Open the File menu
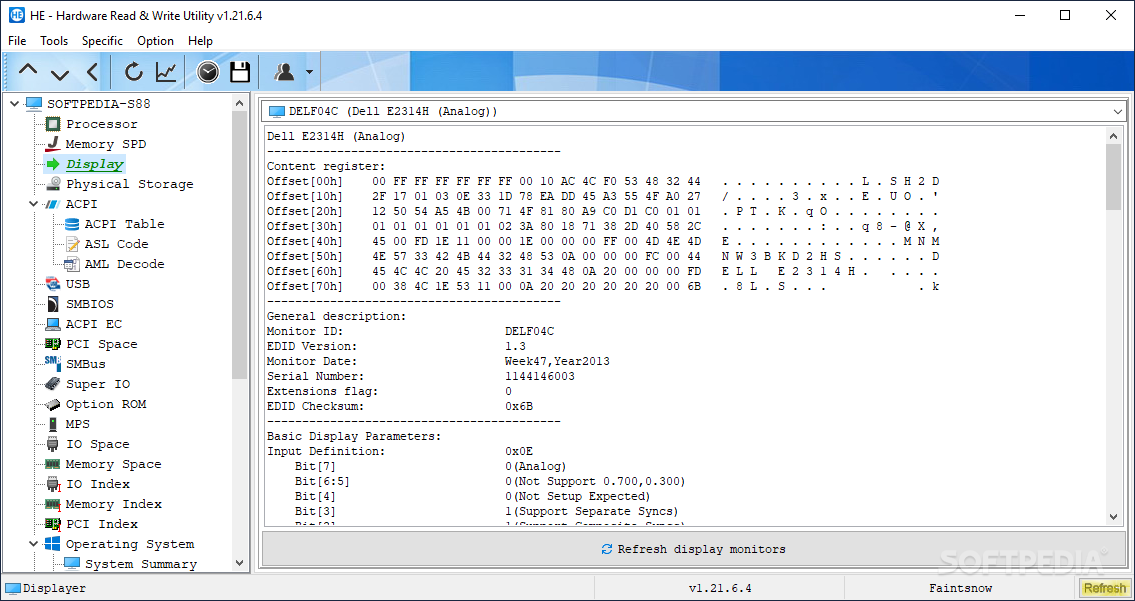 coord(17,41)
